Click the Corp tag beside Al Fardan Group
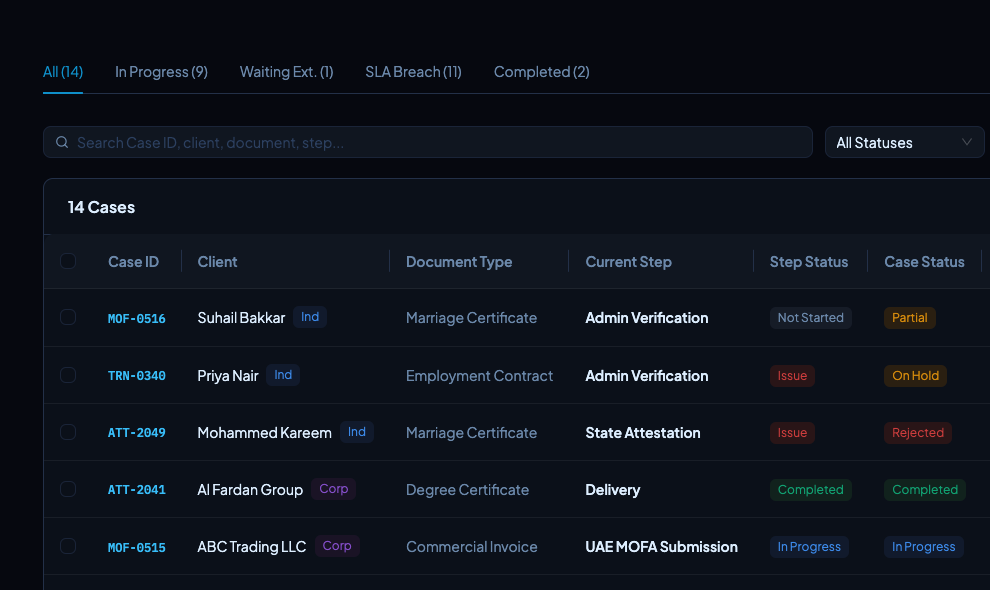The image size is (990, 590). tap(333, 489)
